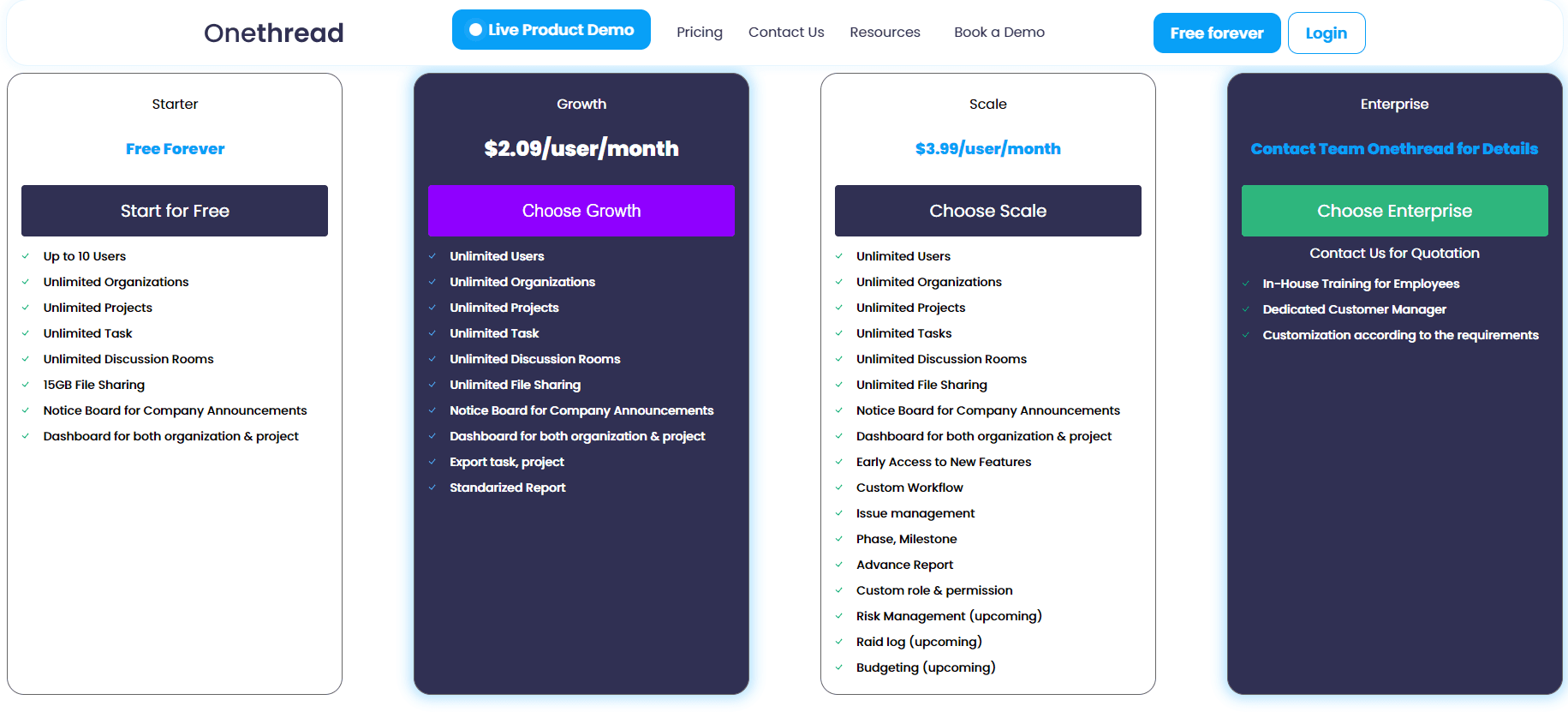This screenshot has height=712, width=1568.
Task: Click the checkmark next to Custom Workflow
Action: pos(838,488)
